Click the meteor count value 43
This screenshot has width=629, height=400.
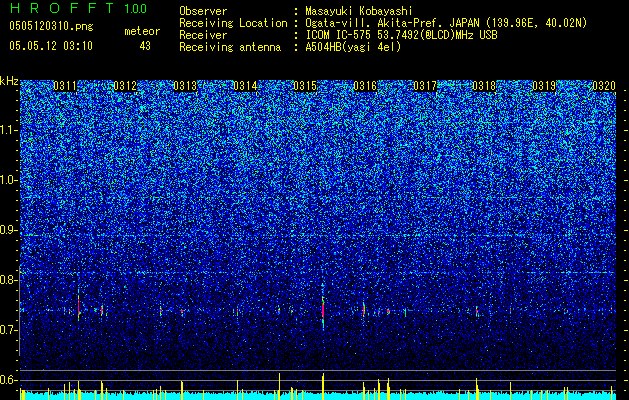point(145,46)
